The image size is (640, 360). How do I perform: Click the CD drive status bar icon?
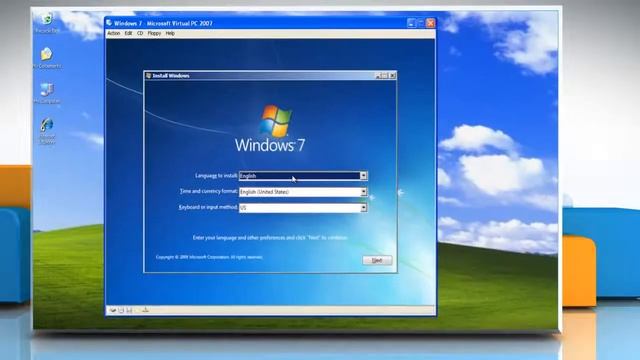pos(121,310)
